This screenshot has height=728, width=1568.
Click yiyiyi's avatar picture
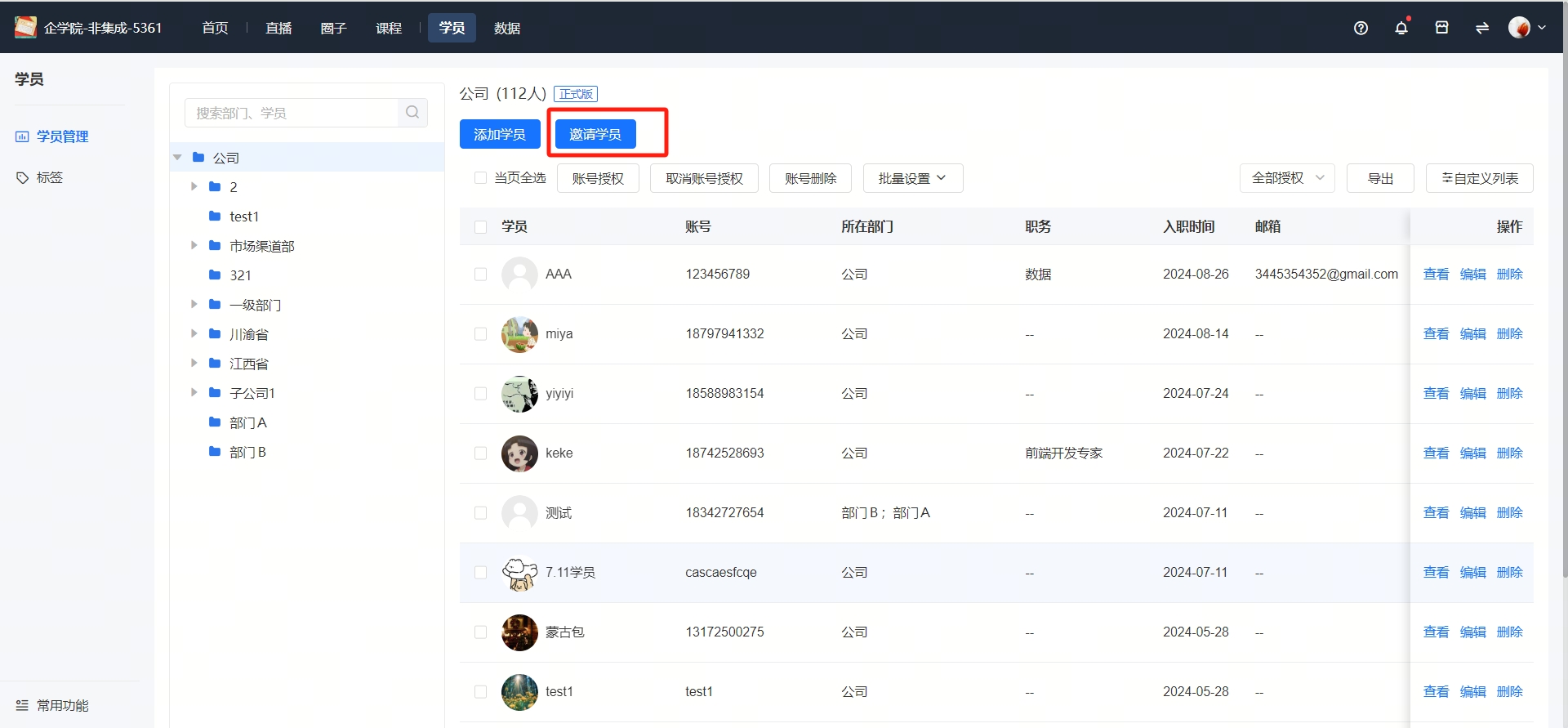click(x=519, y=394)
